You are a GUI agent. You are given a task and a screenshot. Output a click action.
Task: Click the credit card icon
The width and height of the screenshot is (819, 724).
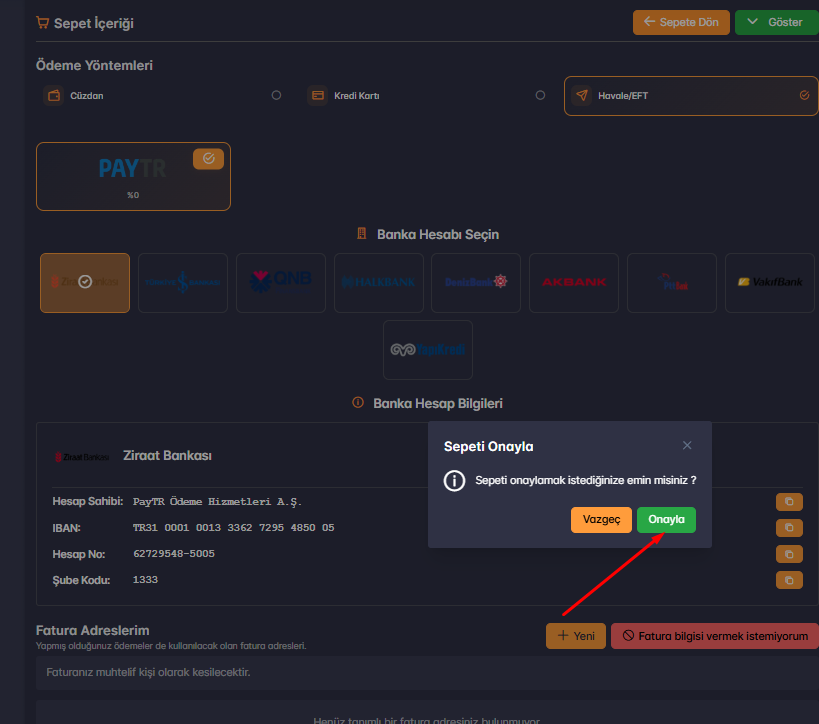click(x=317, y=96)
